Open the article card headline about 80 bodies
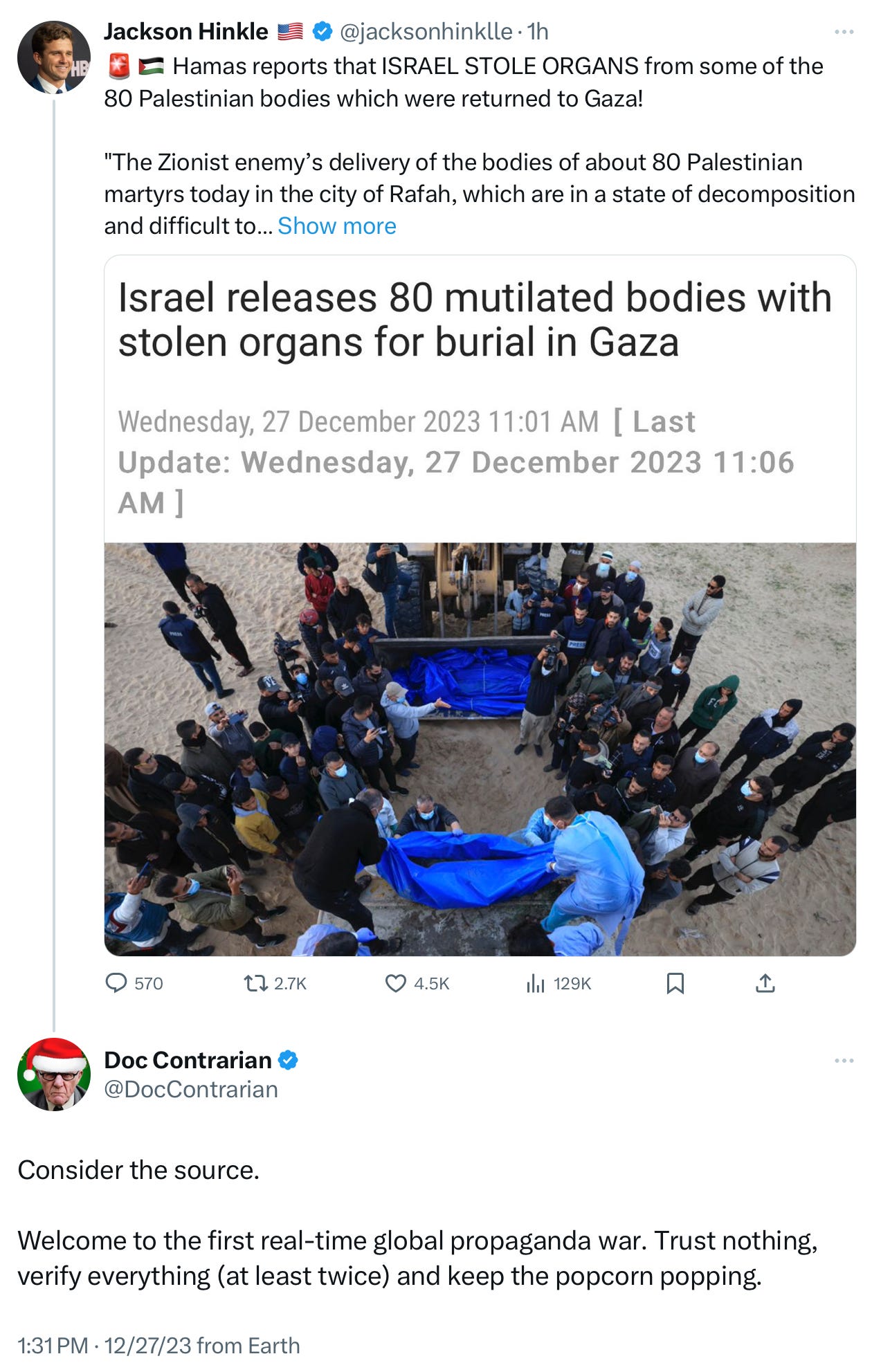Viewport: 881px width, 1372px height. 475,320
